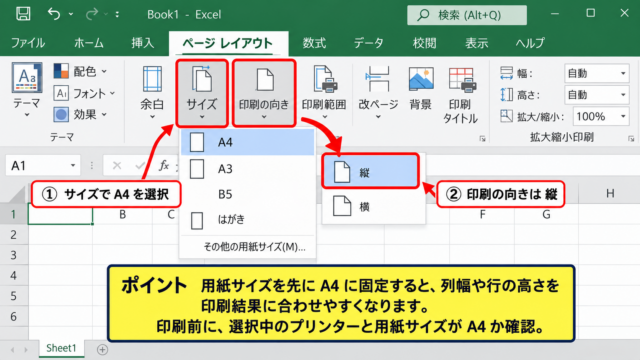Click the サイズ paper size button

point(202,93)
